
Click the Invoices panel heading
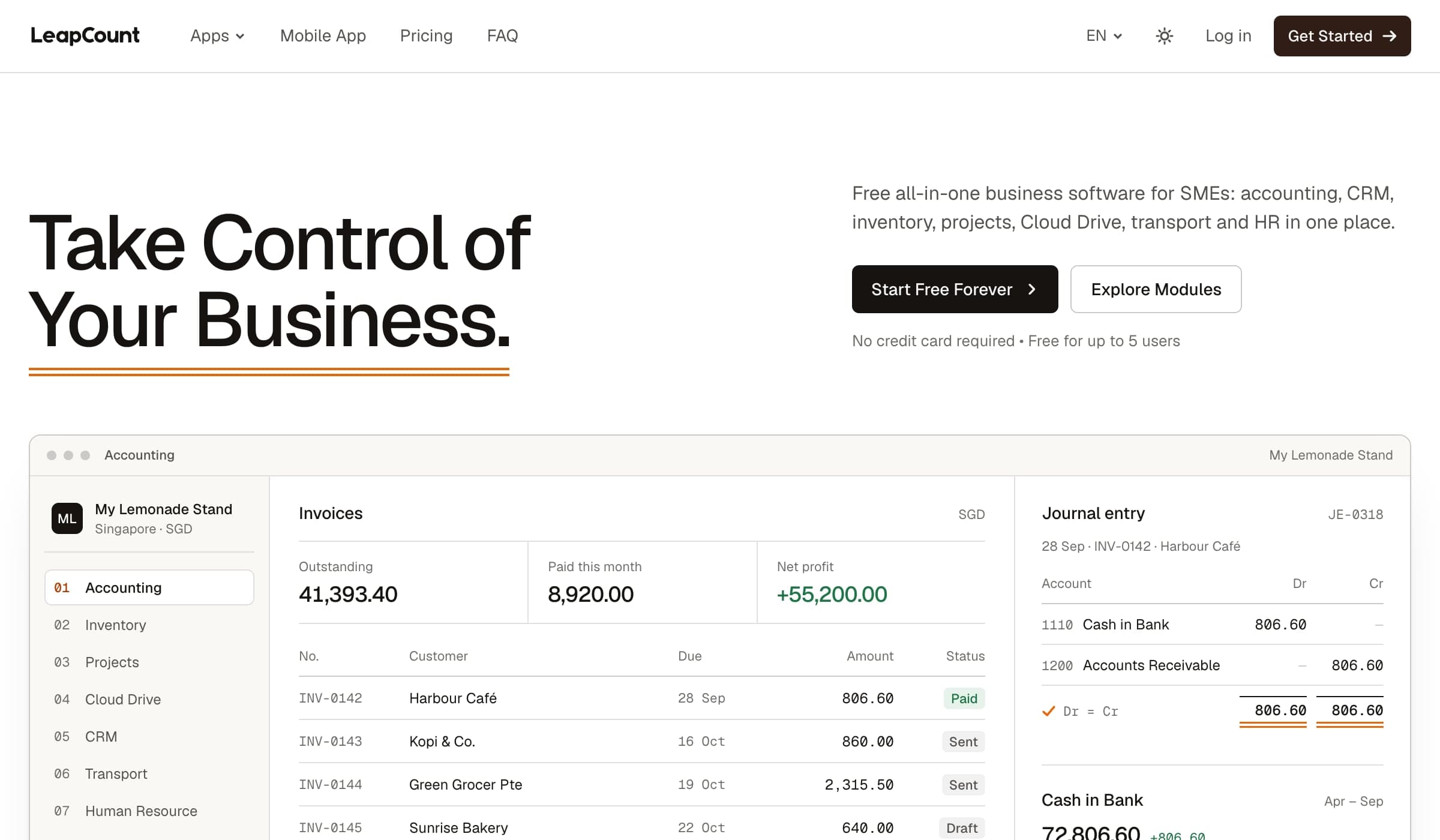pyautogui.click(x=331, y=514)
